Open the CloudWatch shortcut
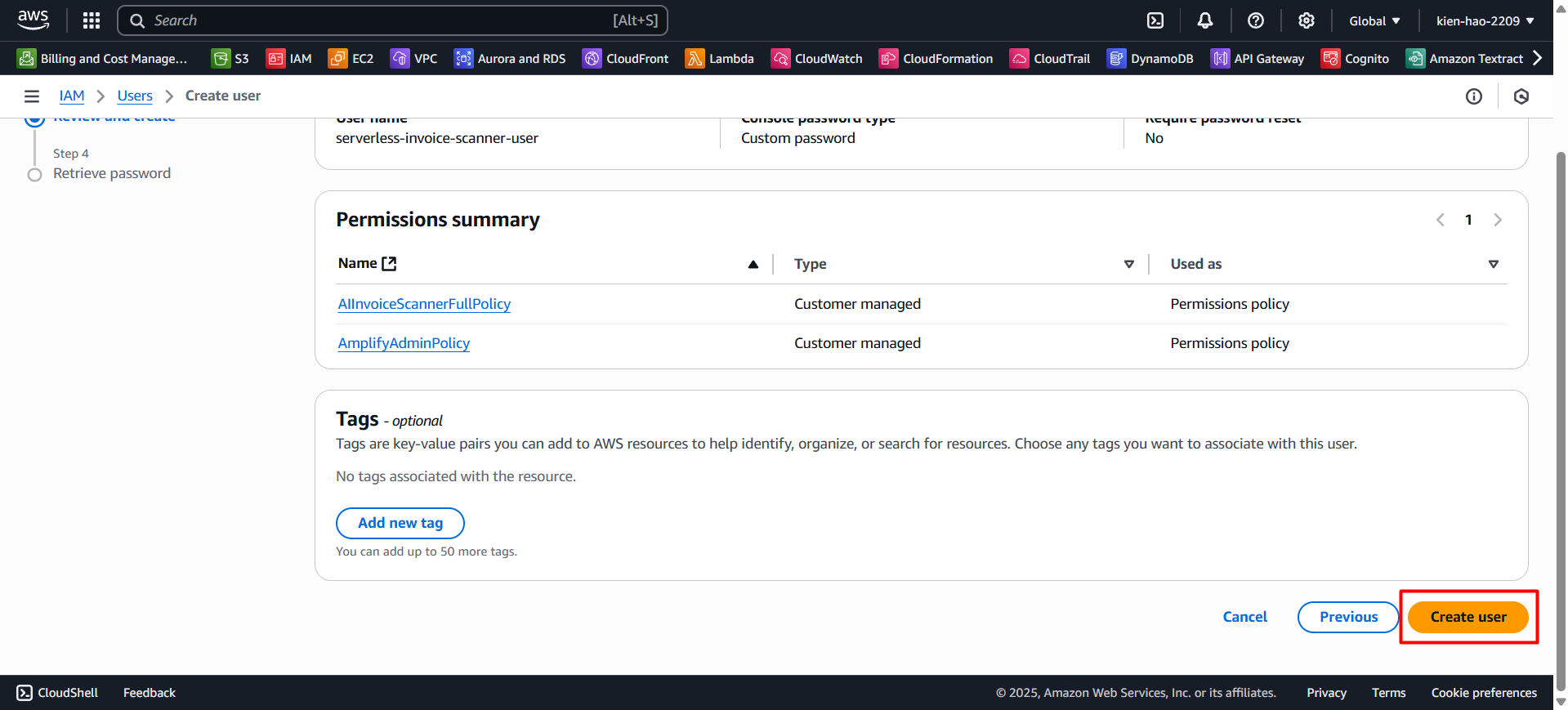1568x710 pixels. [x=816, y=59]
